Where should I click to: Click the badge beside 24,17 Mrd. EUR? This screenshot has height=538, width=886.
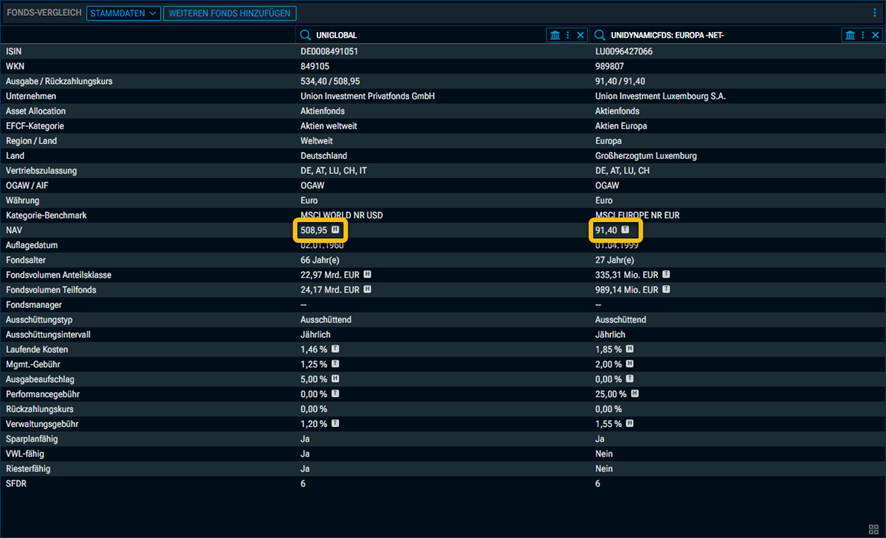(x=367, y=289)
